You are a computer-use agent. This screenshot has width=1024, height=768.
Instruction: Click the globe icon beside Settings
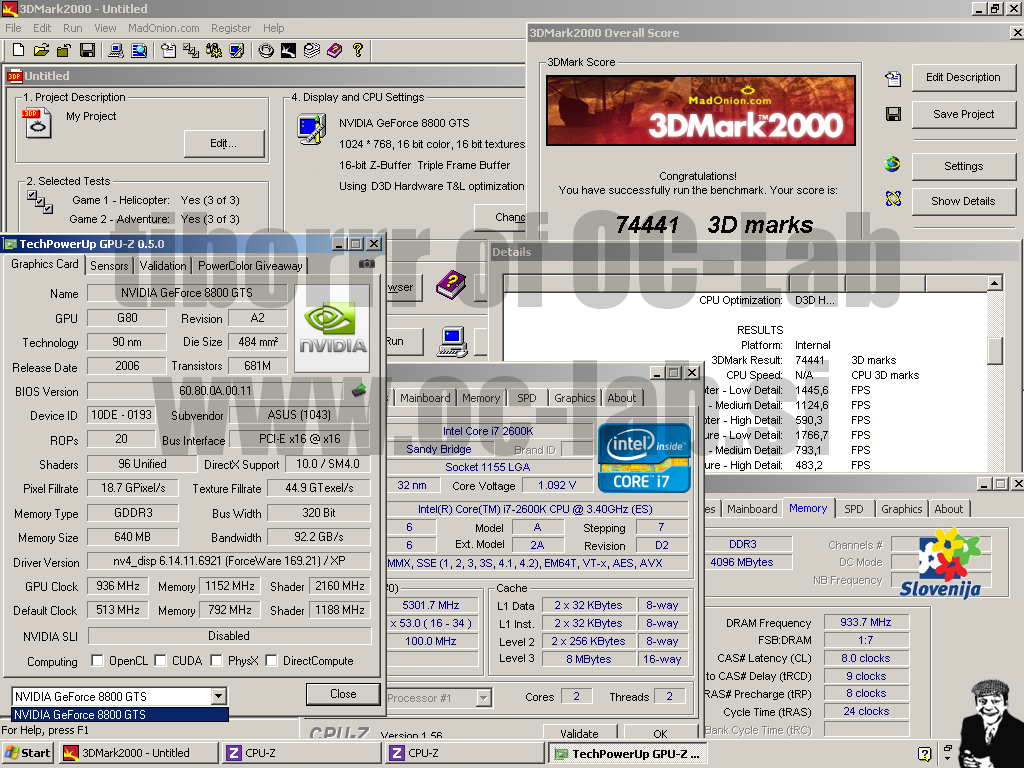(893, 164)
